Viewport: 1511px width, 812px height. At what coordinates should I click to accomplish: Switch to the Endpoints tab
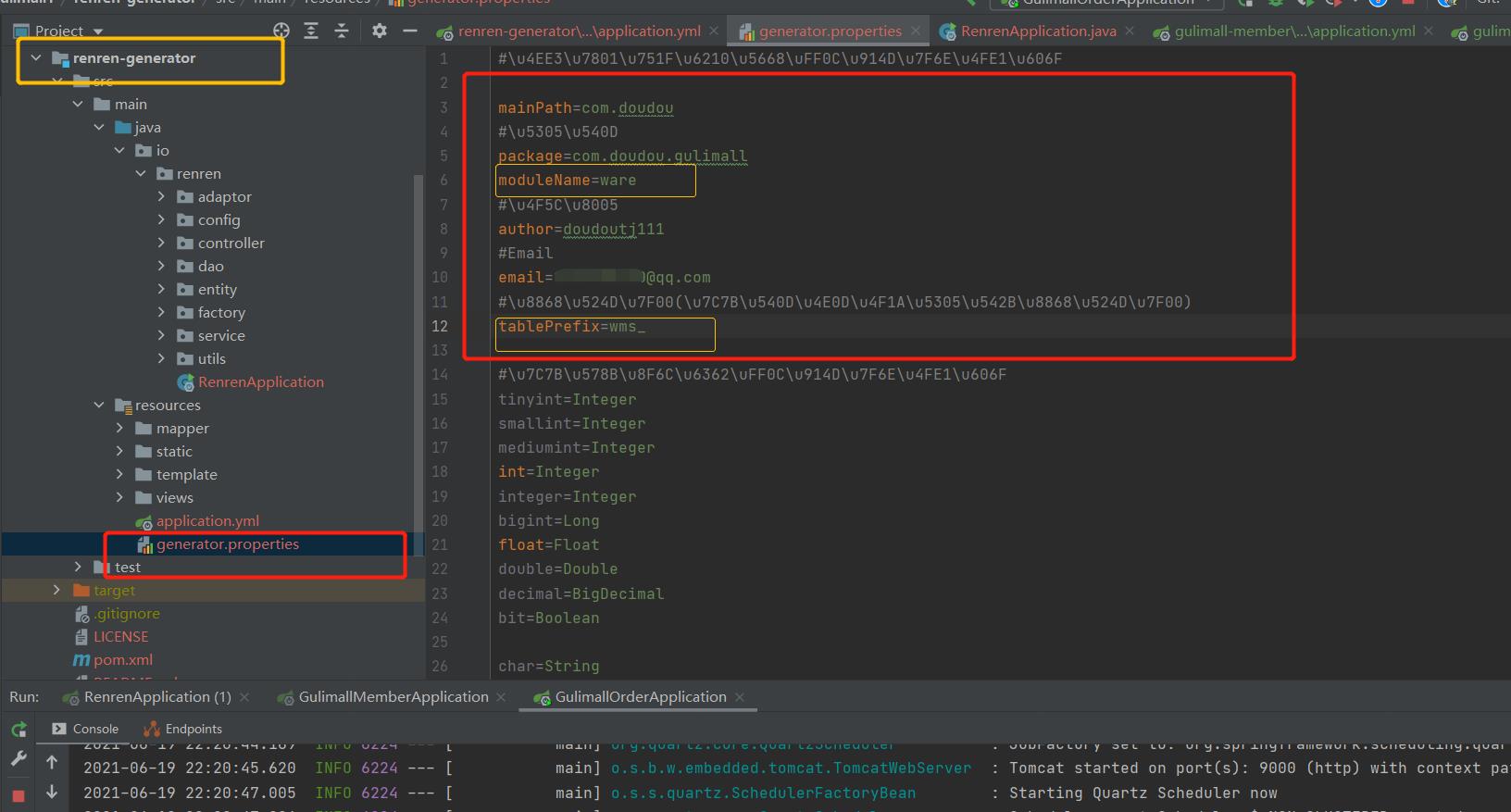(x=183, y=730)
